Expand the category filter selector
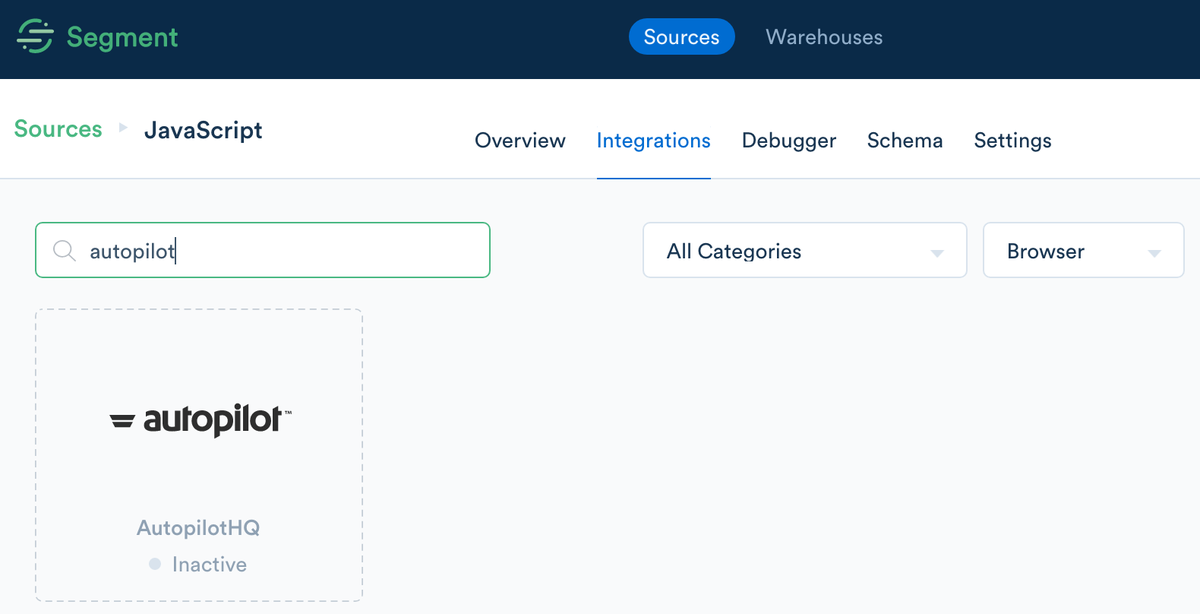The width and height of the screenshot is (1200, 614). tap(804, 250)
